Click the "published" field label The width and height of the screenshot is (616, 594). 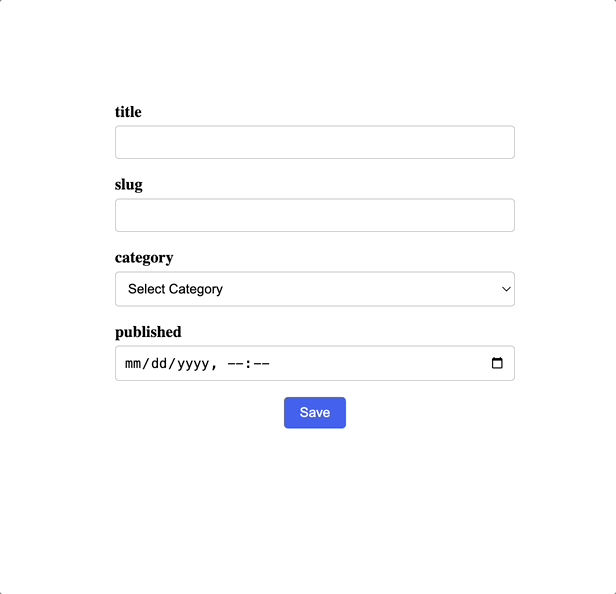point(148,332)
